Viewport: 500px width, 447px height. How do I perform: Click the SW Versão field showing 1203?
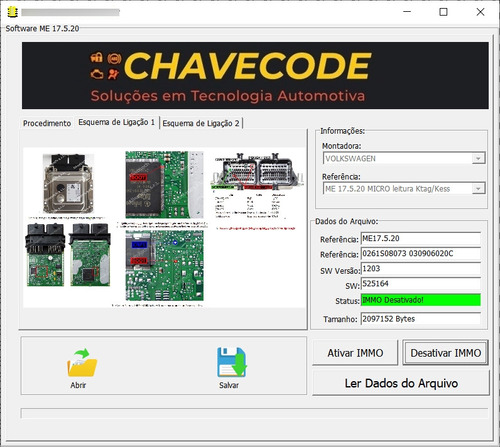(421, 269)
